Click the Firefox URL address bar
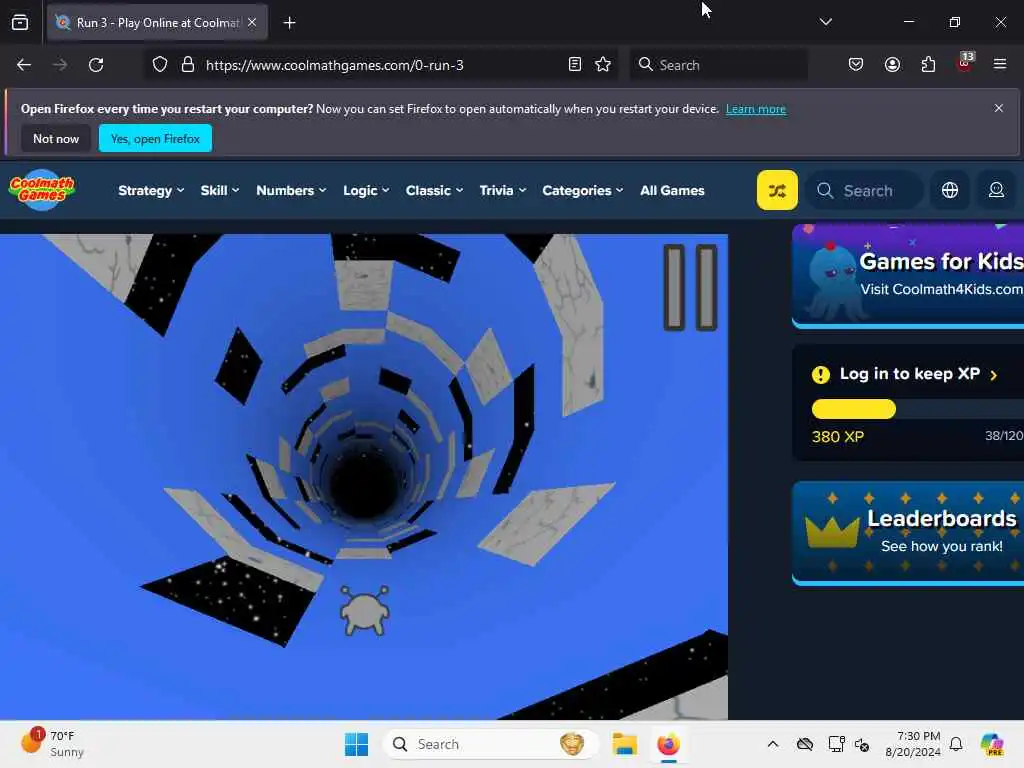1024x768 pixels. pyautogui.click(x=382, y=65)
